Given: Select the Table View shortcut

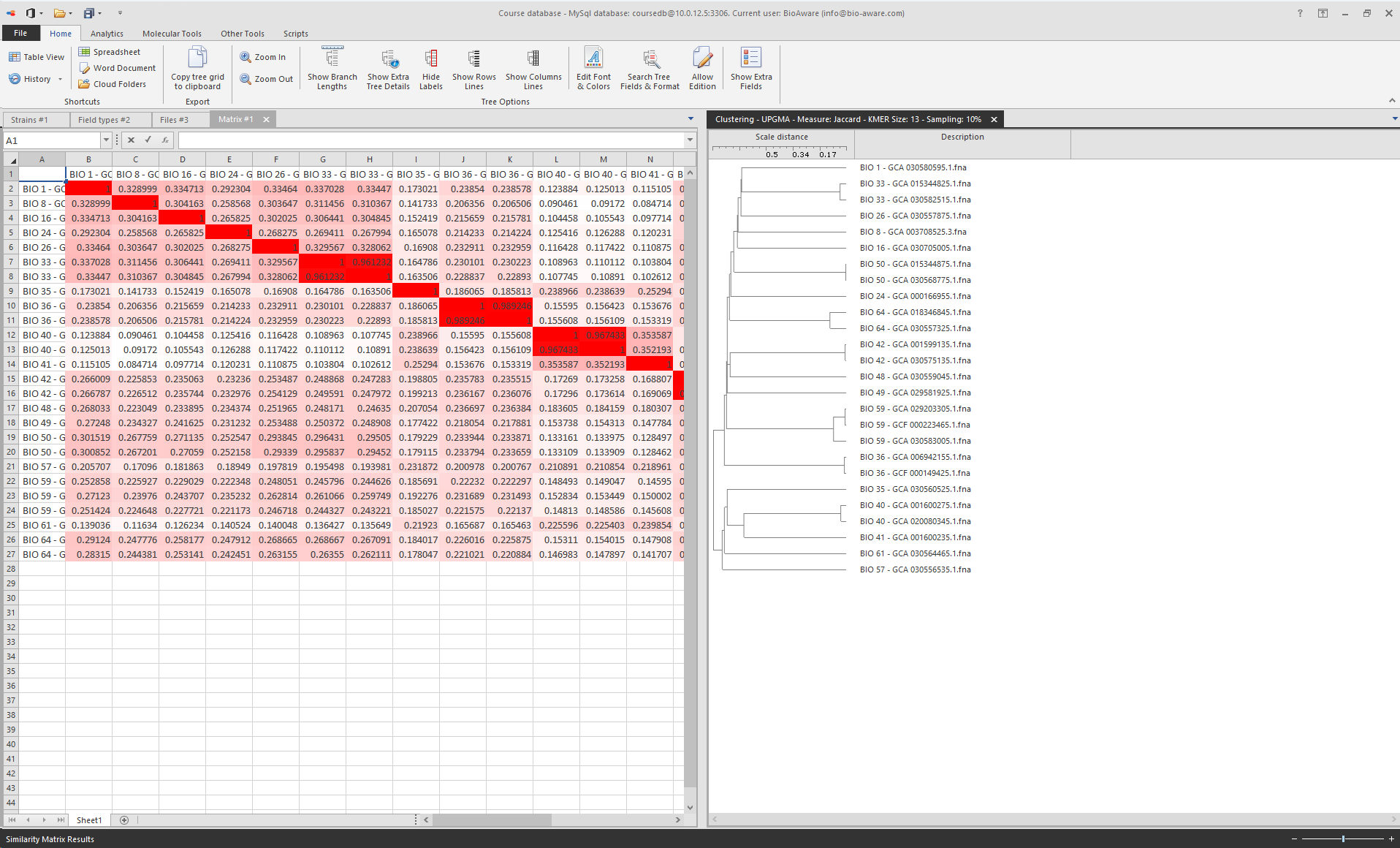Looking at the screenshot, I should (36, 56).
